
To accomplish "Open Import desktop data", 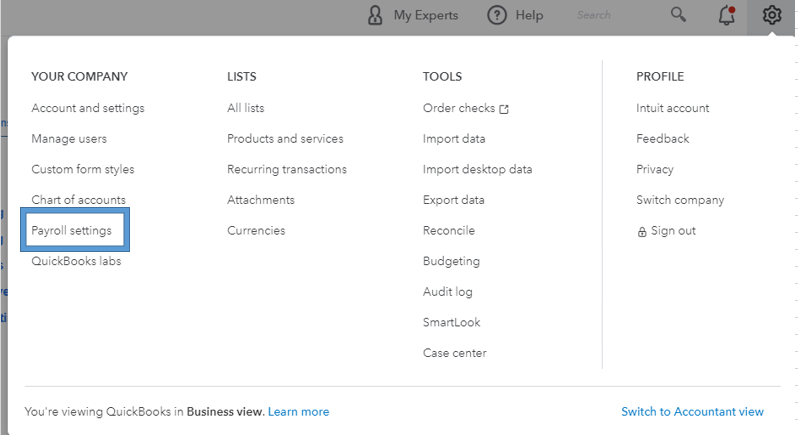I will point(478,170).
